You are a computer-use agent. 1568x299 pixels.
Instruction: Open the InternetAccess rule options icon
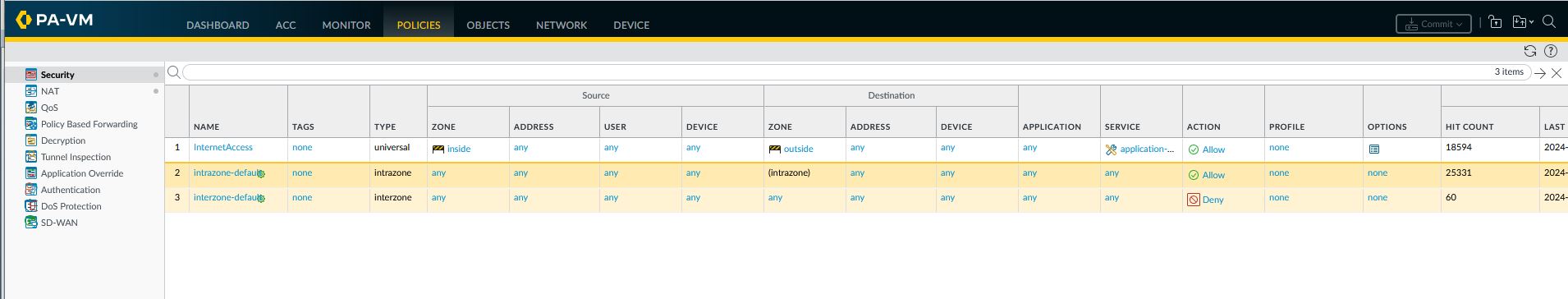[1374, 149]
